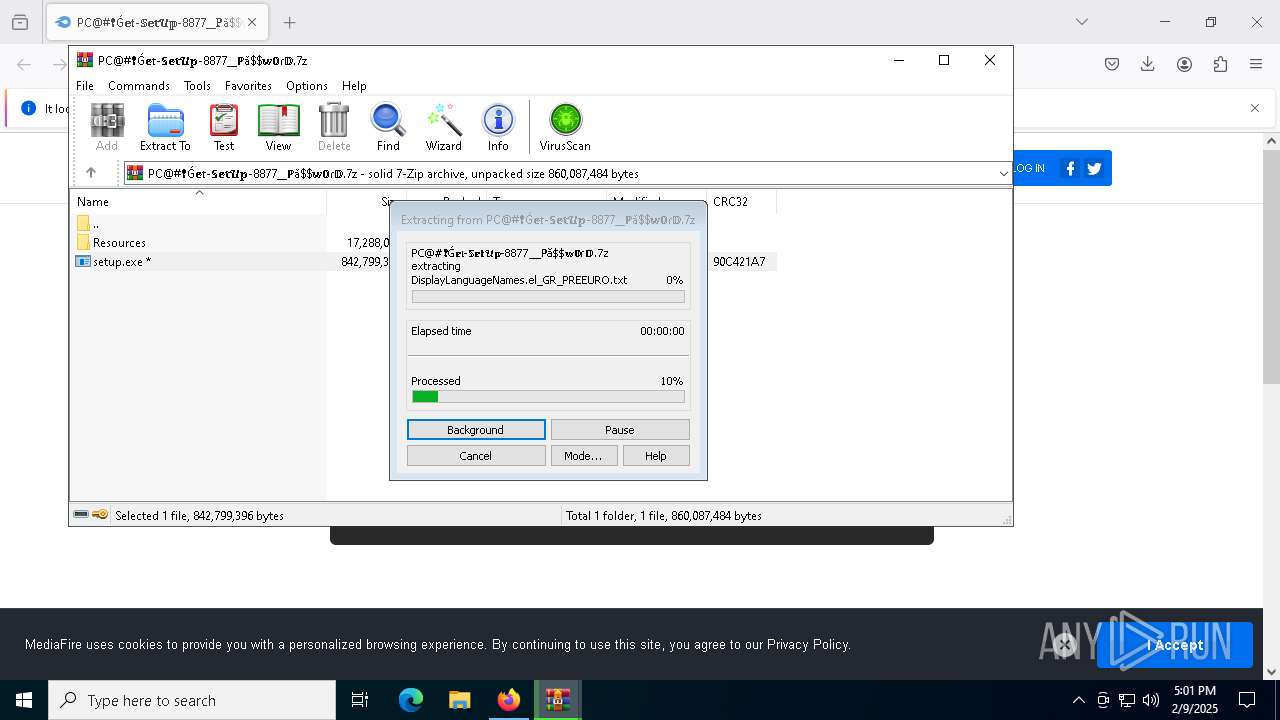This screenshot has height=720, width=1280.
Task: Click the Find toolbar icon
Action: 388,127
